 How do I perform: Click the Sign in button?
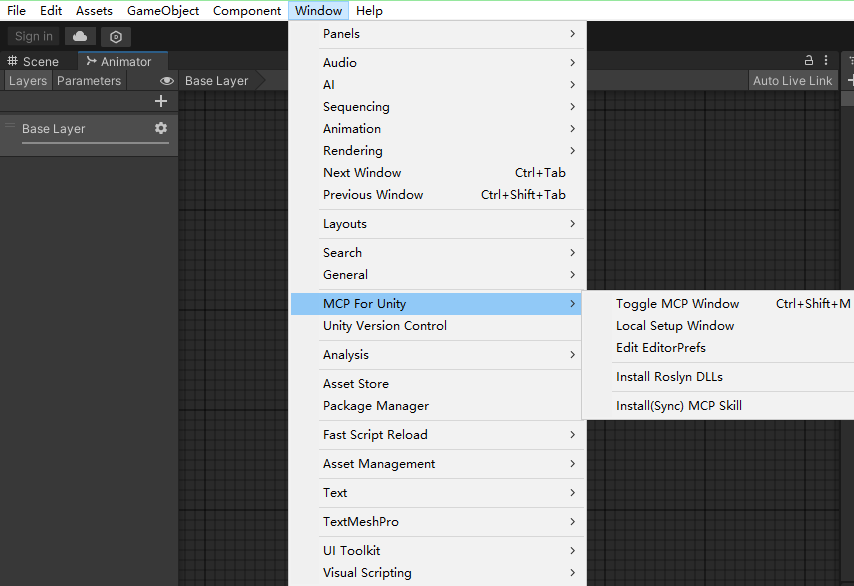tap(34, 36)
